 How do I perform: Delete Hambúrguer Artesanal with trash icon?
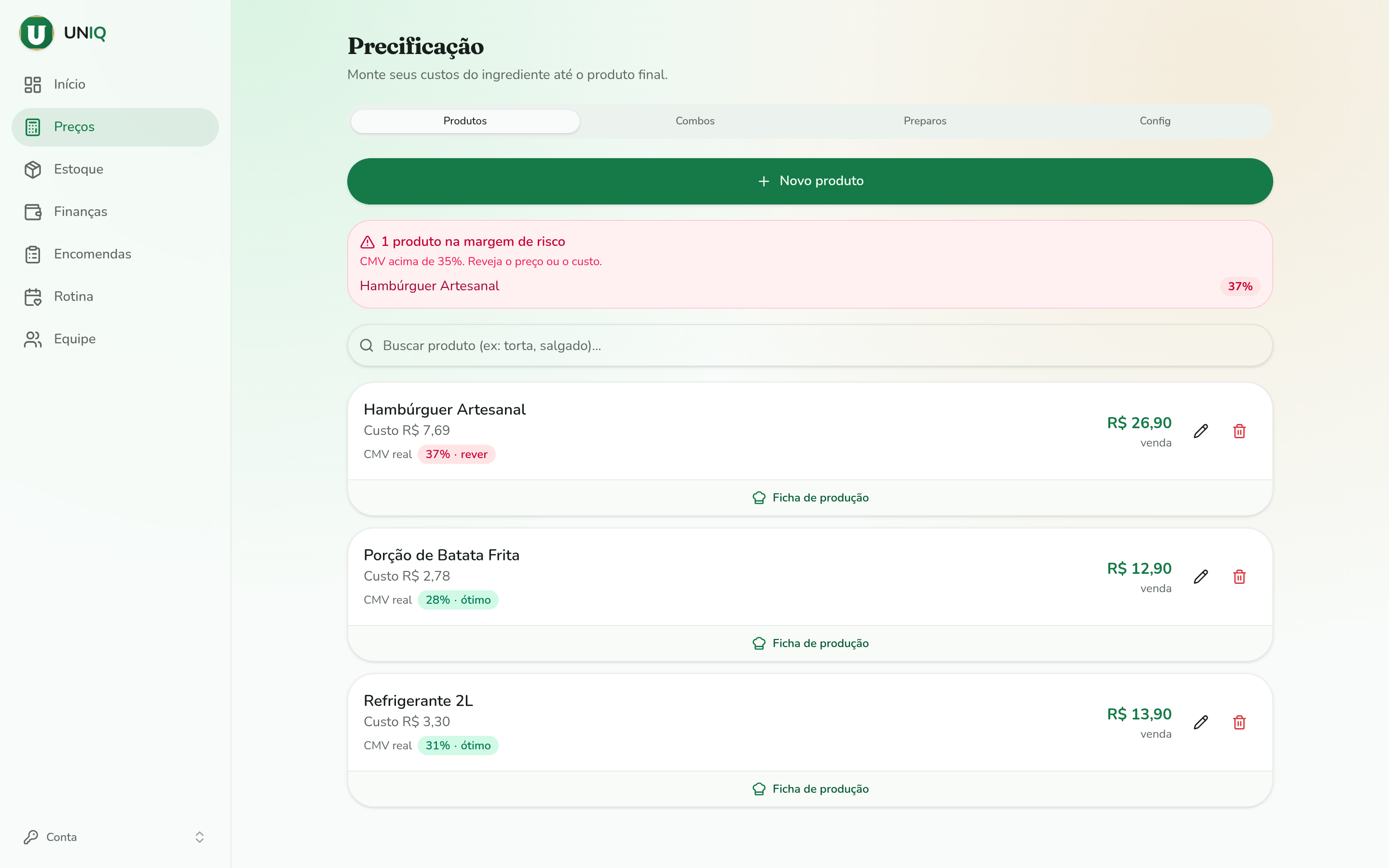[1239, 431]
